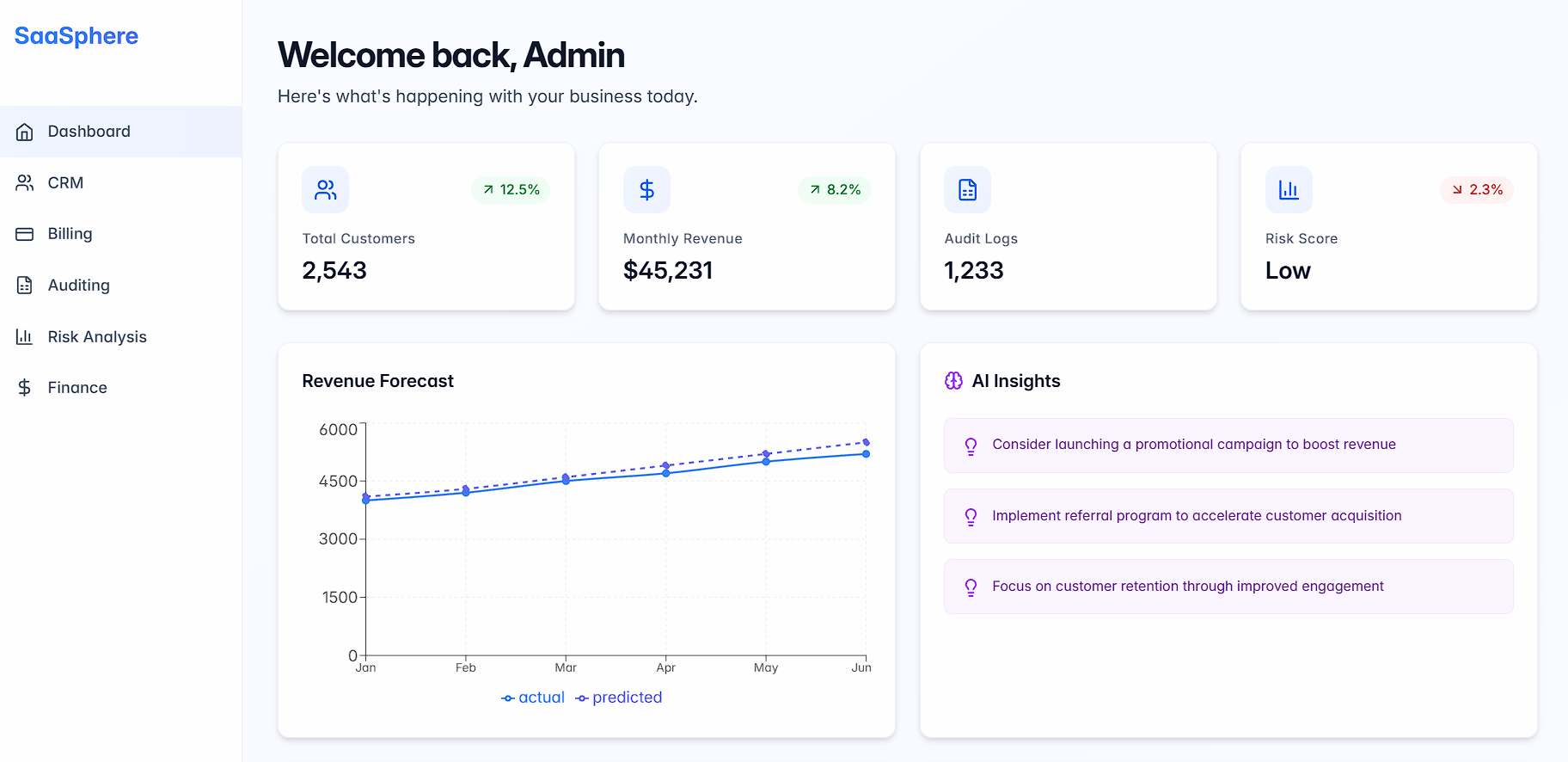
Task: Click the Audit Logs label
Action: coord(981,239)
